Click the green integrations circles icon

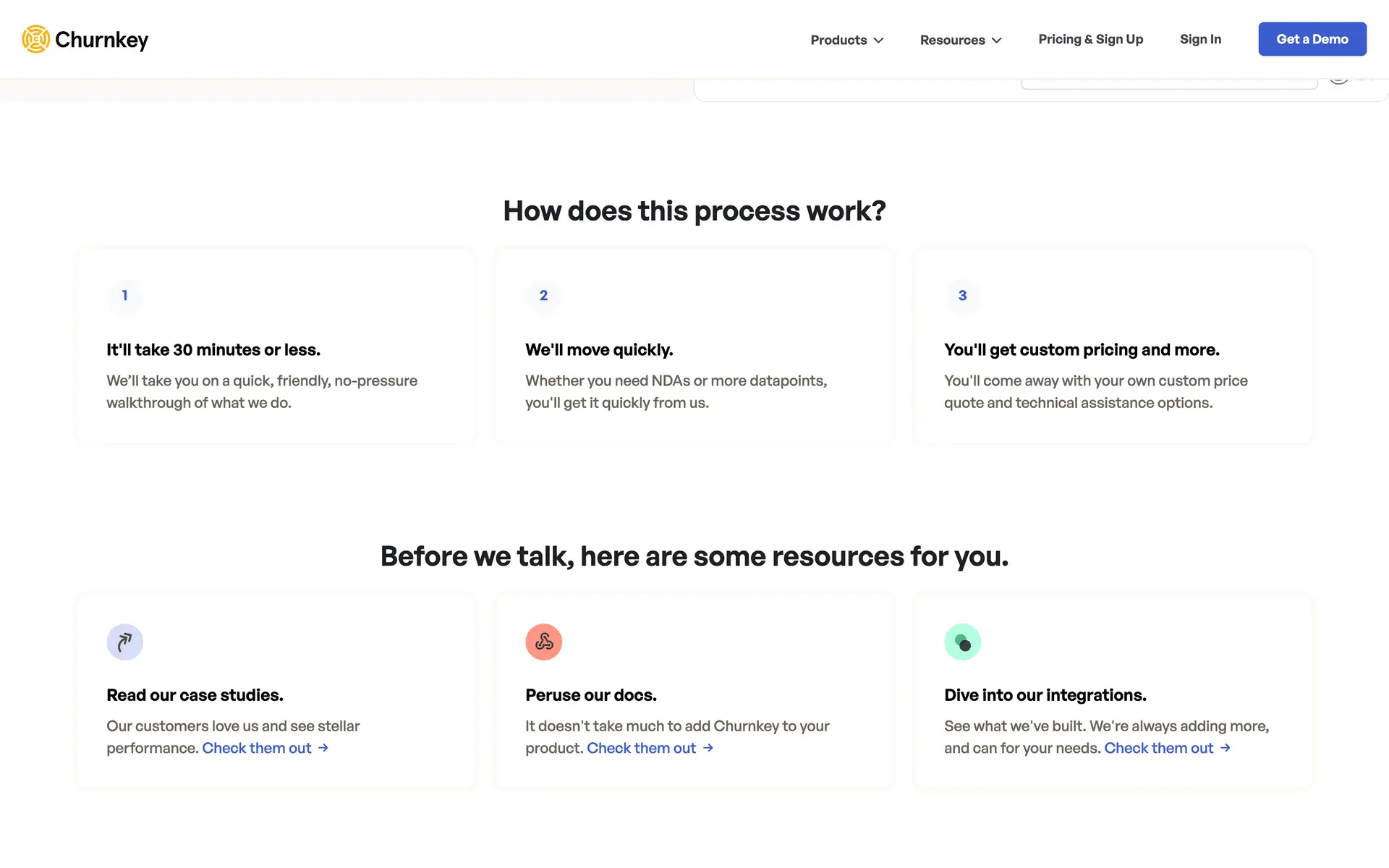tap(962, 642)
